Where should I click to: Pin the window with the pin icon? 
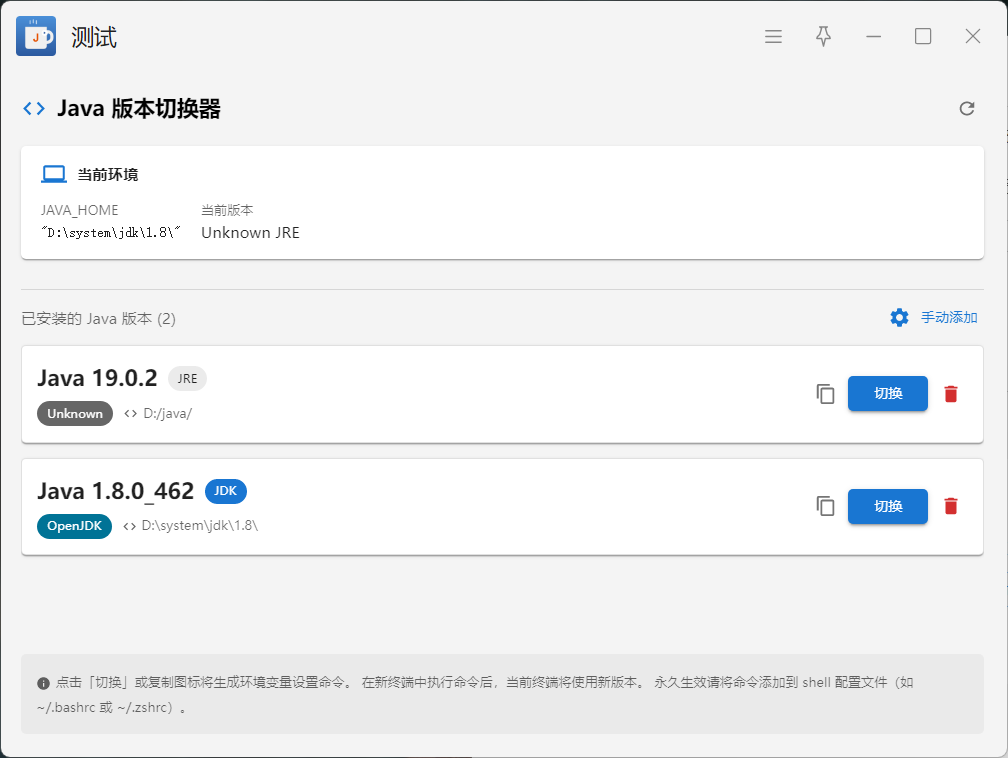pos(823,37)
